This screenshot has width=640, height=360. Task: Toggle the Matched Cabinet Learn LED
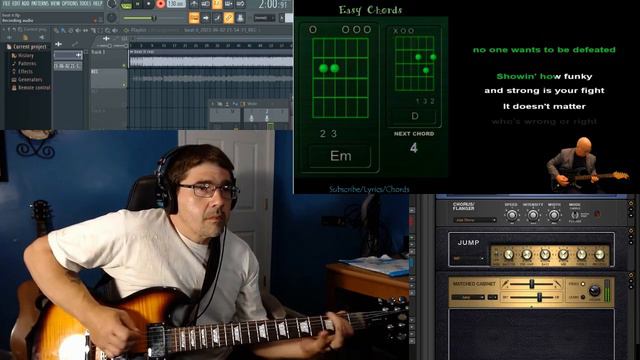(583, 297)
